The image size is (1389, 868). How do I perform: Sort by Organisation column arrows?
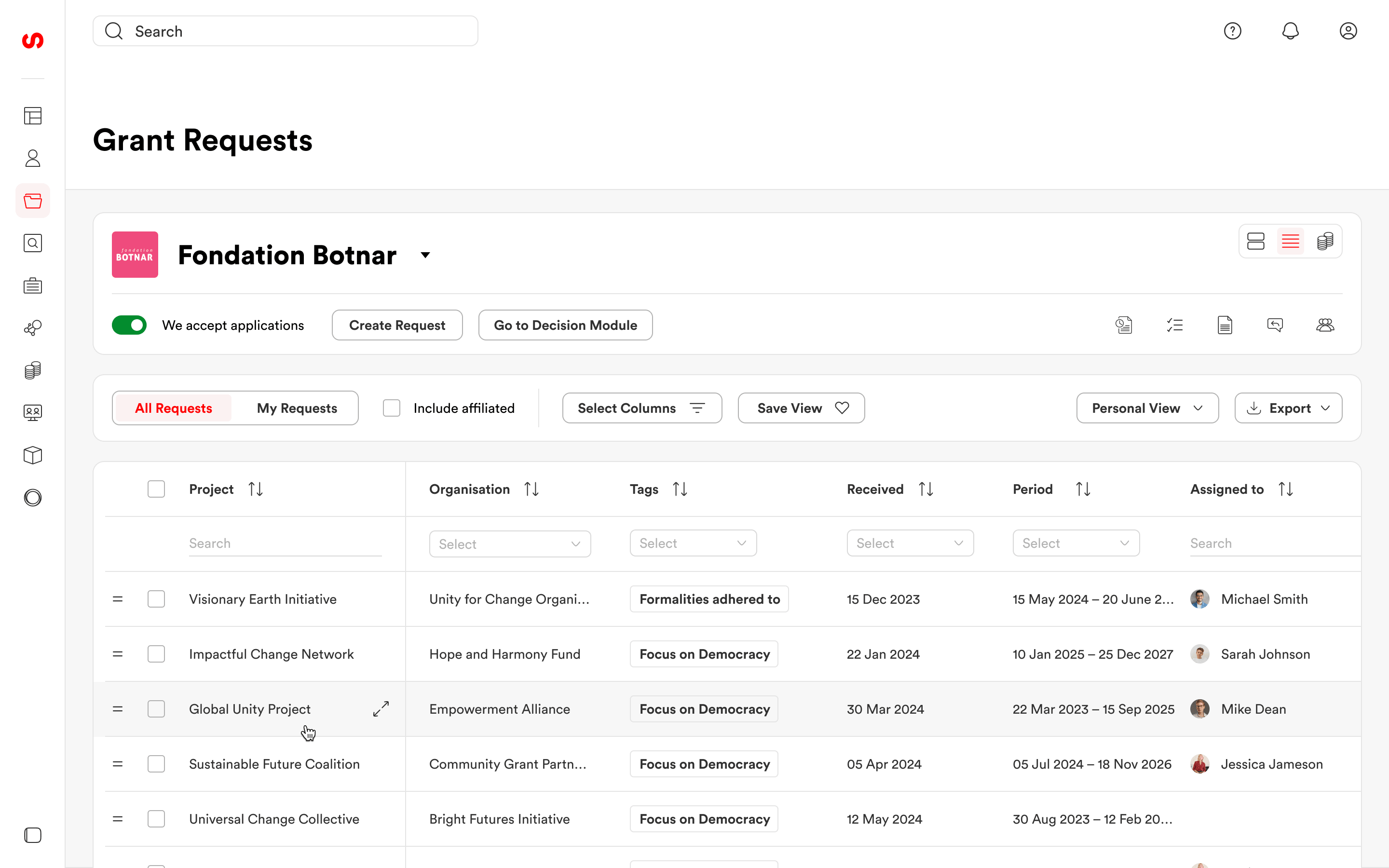(x=531, y=489)
